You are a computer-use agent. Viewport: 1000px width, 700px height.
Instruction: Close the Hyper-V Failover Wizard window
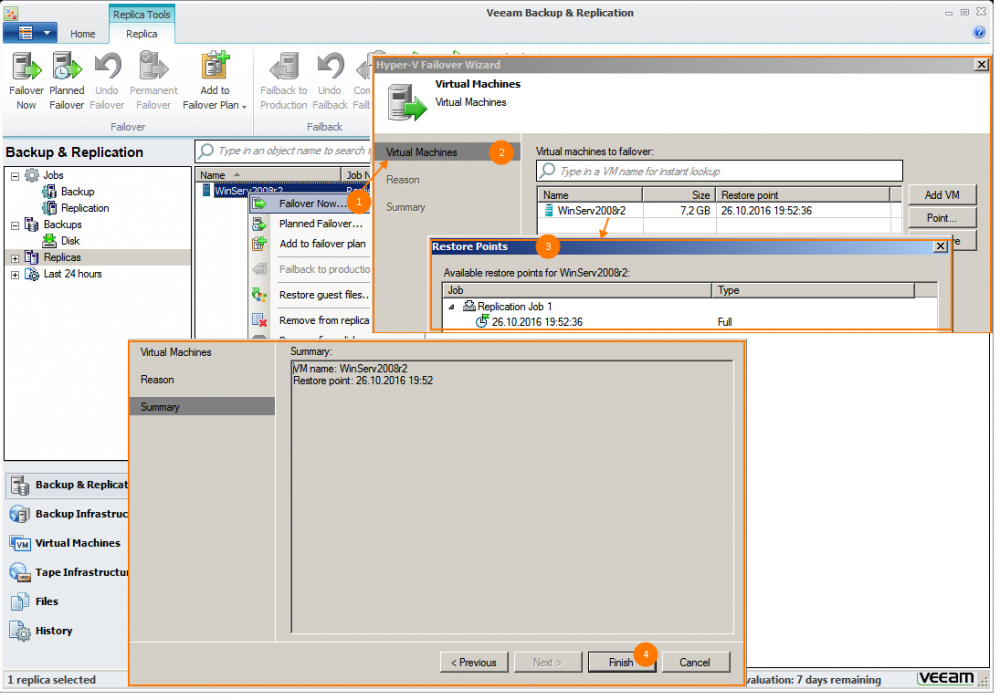coord(982,64)
